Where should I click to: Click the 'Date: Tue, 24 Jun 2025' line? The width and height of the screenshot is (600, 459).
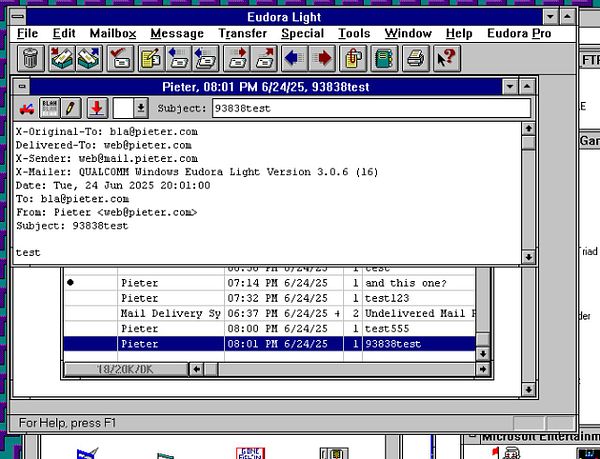113,186
